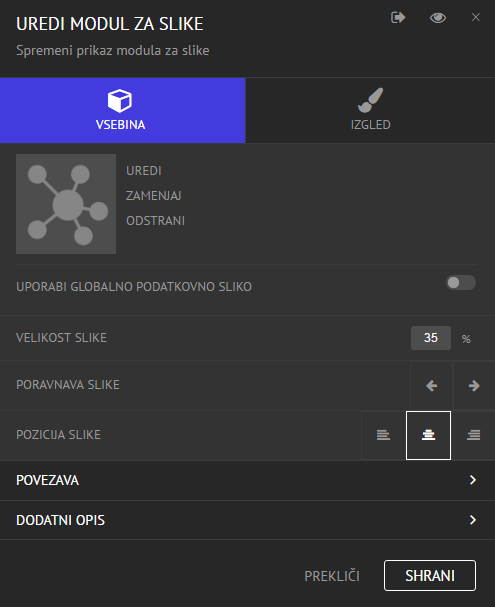Set image position to left-aligned icon

[383, 435]
